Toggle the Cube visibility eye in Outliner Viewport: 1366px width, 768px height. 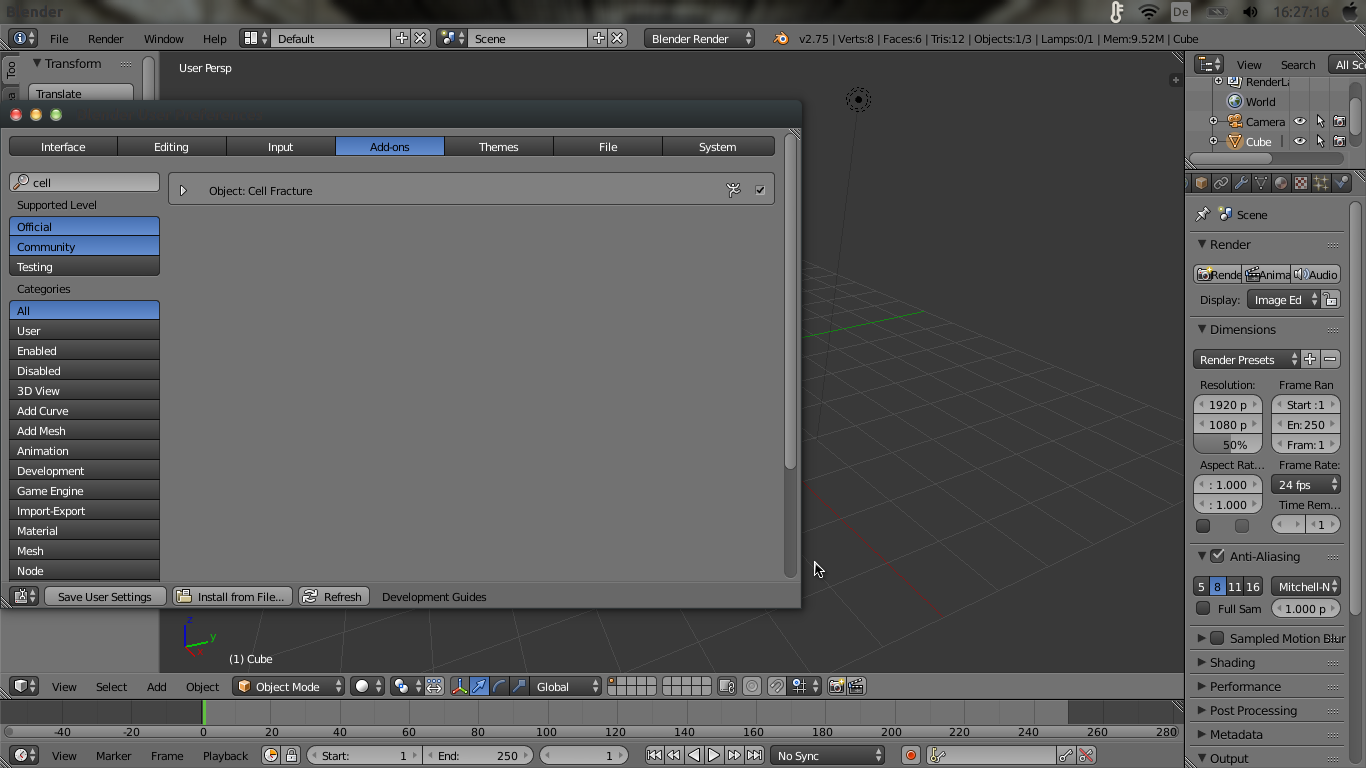pos(1299,141)
